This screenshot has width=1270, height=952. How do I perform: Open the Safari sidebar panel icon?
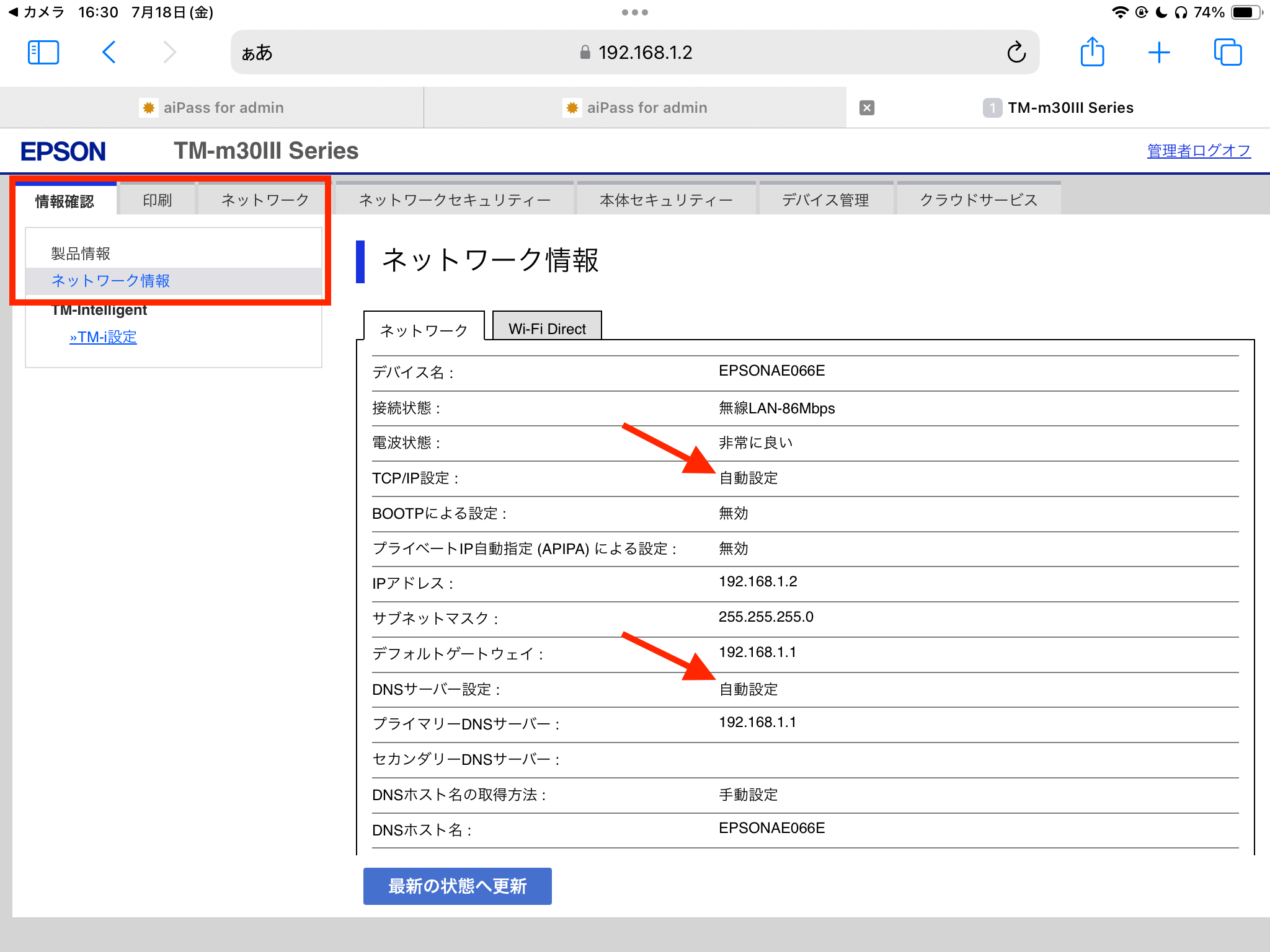click(43, 53)
